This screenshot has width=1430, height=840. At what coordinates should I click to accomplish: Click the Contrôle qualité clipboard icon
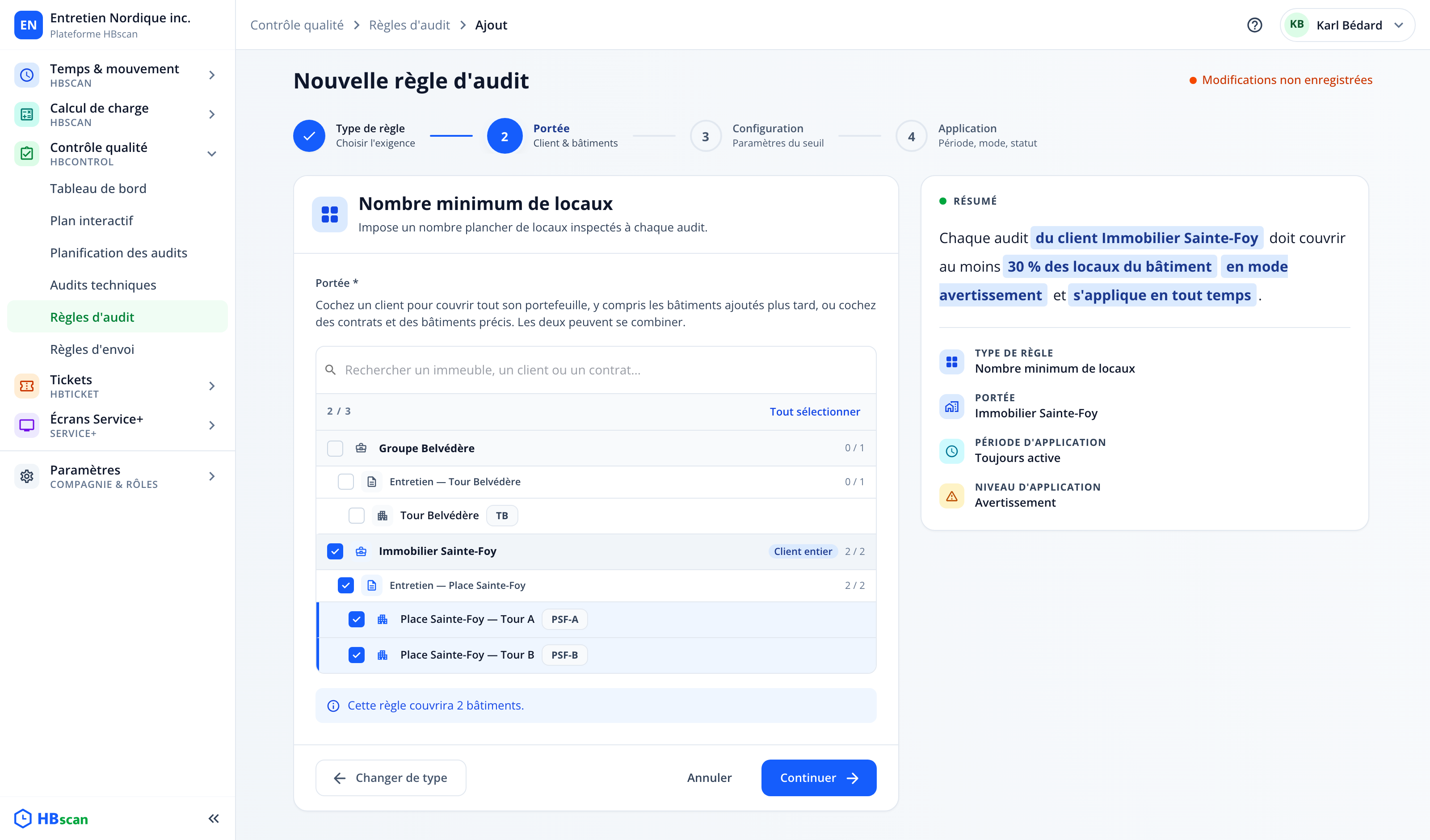27,153
